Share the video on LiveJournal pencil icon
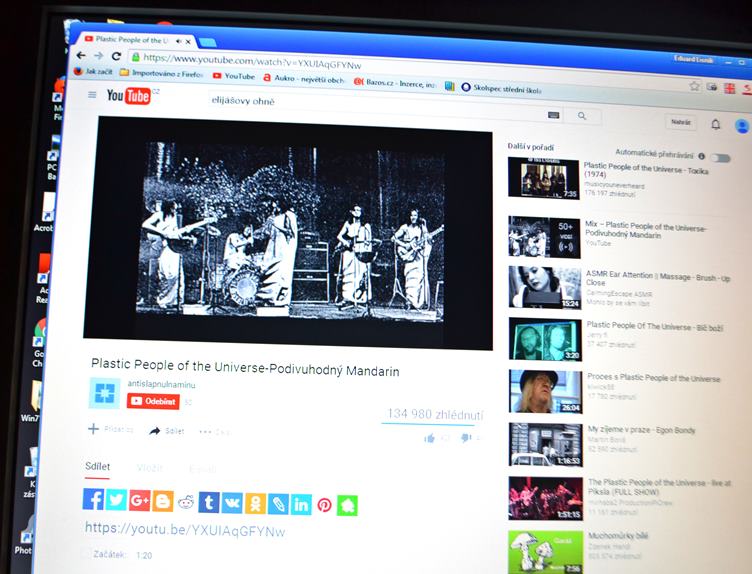 pyautogui.click(x=278, y=504)
